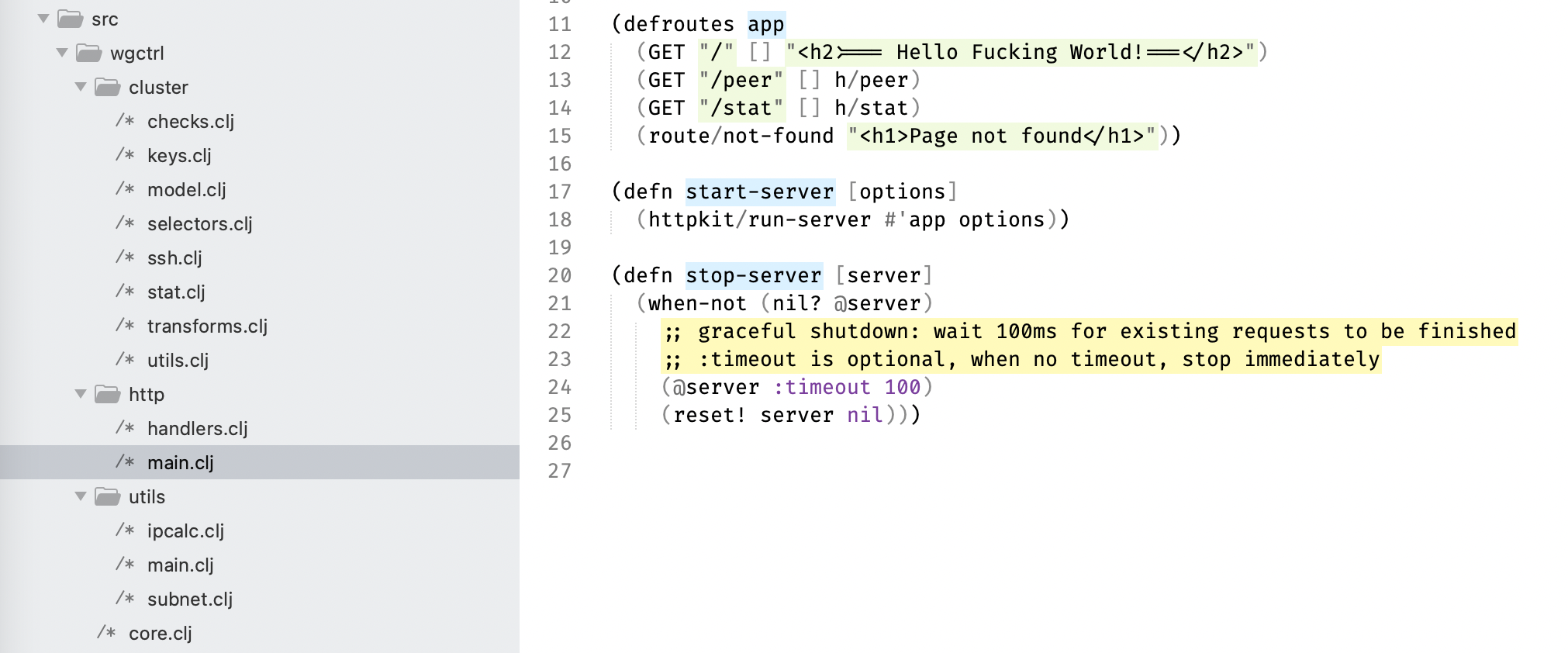
Task: Click the file icon beside transforms.clj
Action: (x=125, y=326)
